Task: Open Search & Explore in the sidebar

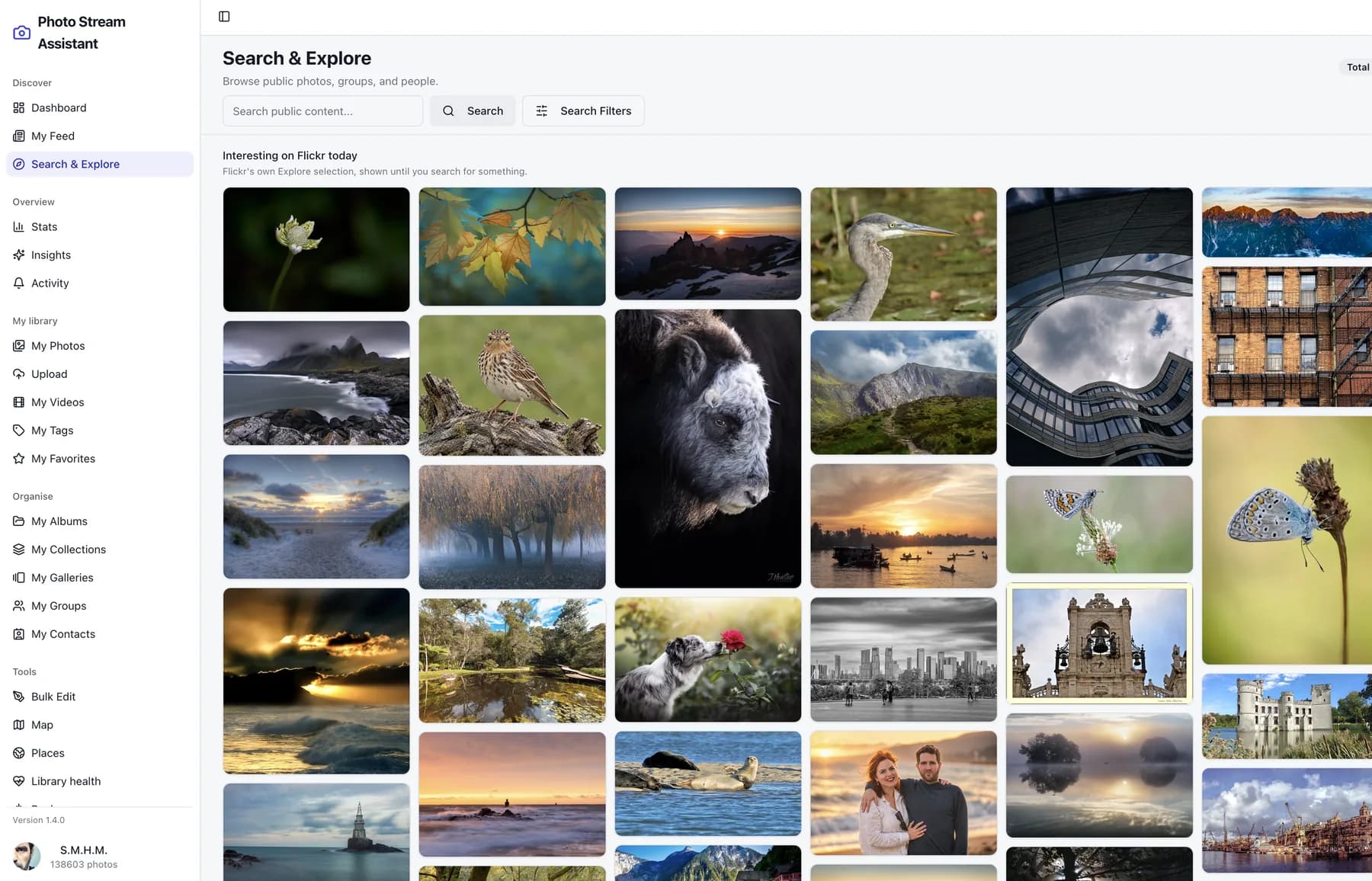Action: (x=100, y=165)
